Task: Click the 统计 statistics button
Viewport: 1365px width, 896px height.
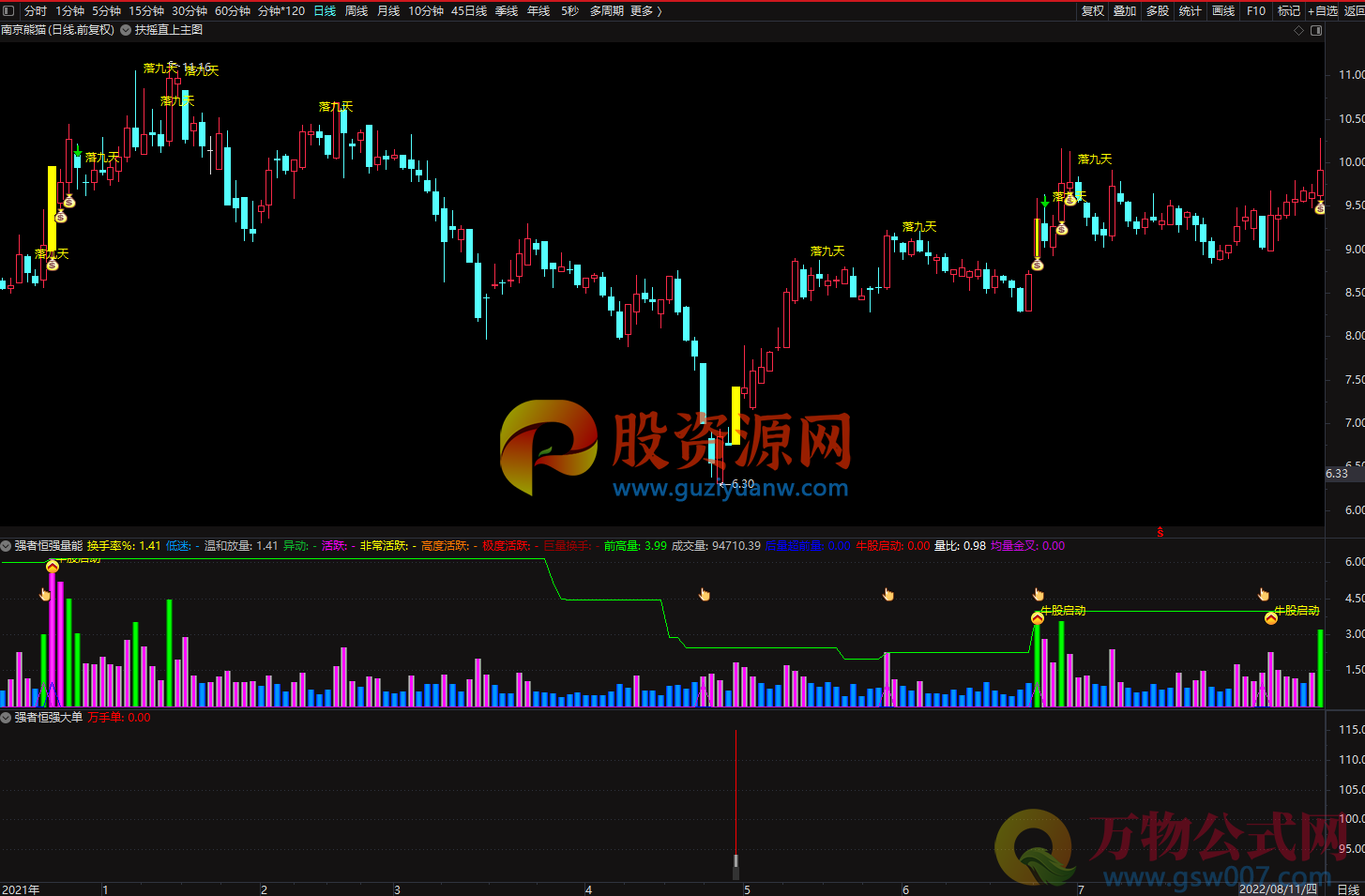Action: pos(1190,10)
